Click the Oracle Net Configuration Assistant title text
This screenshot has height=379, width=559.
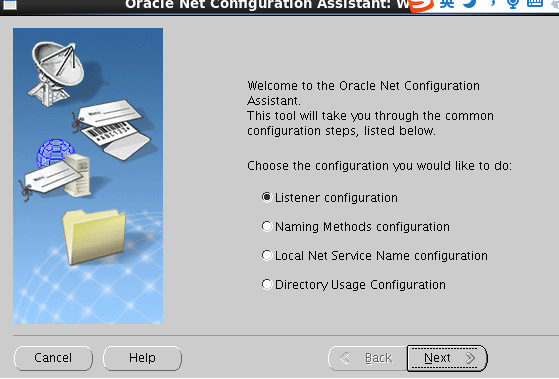click(267, 5)
